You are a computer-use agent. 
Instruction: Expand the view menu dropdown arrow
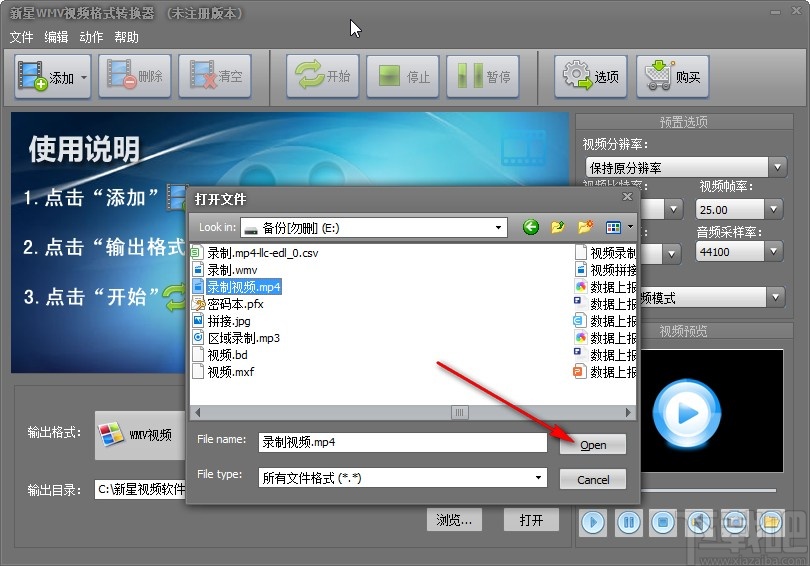(630, 227)
